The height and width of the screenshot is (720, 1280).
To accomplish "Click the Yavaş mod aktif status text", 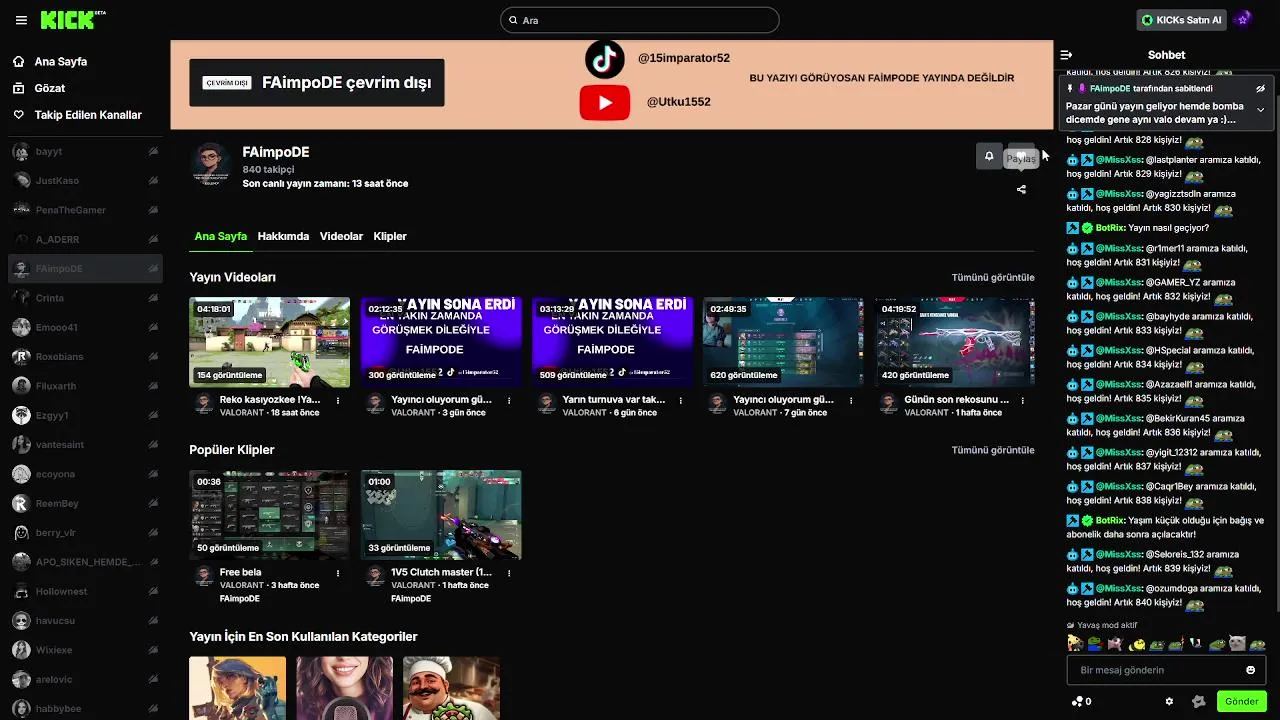I will [1107, 626].
